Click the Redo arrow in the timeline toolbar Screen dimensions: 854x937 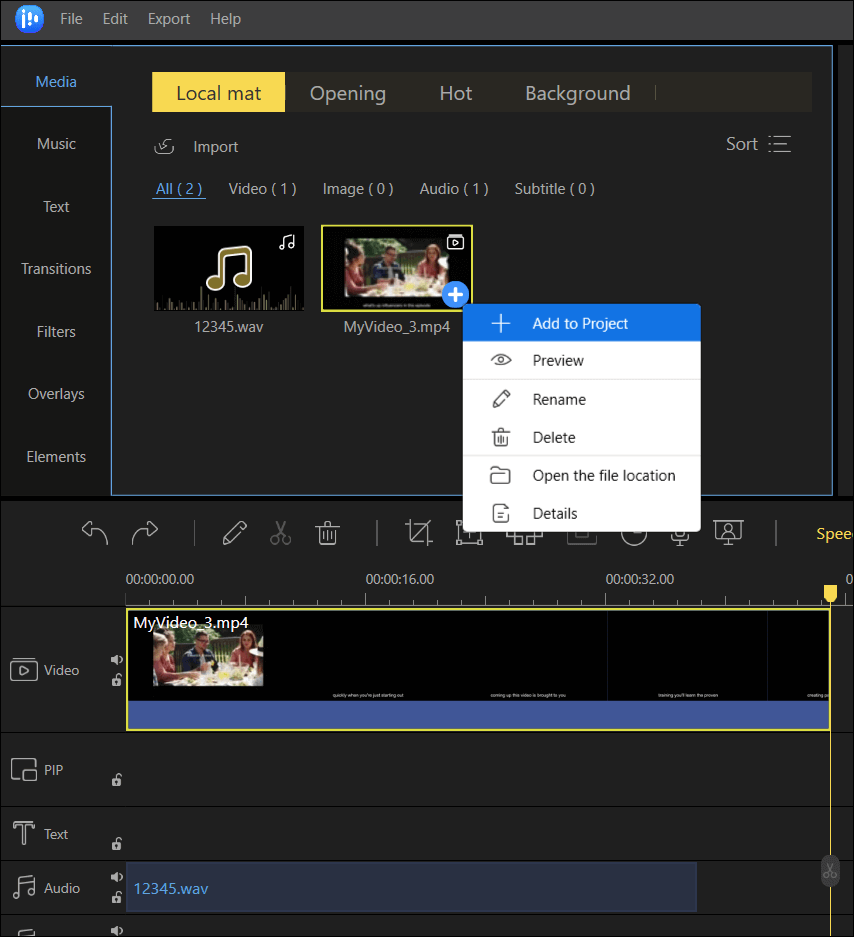coord(145,533)
